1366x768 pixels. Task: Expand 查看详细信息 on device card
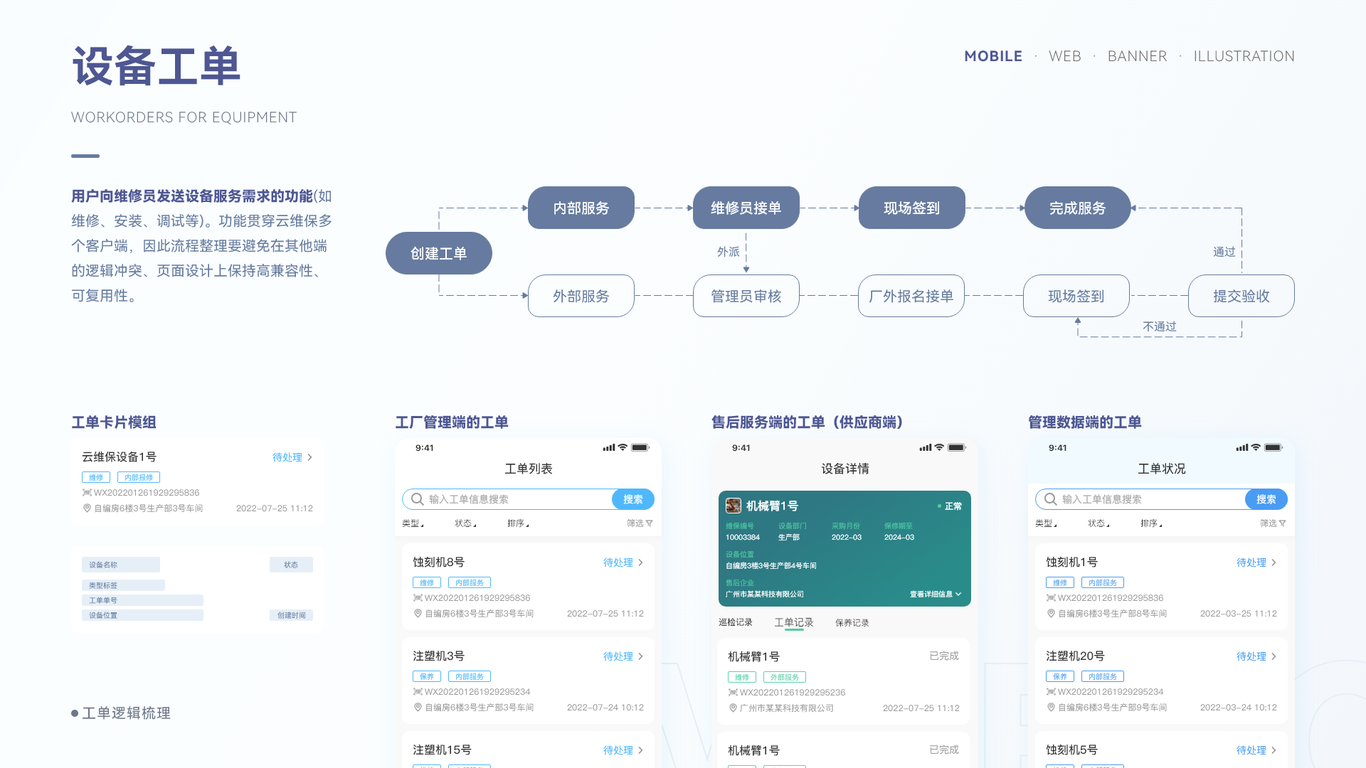(x=935, y=594)
